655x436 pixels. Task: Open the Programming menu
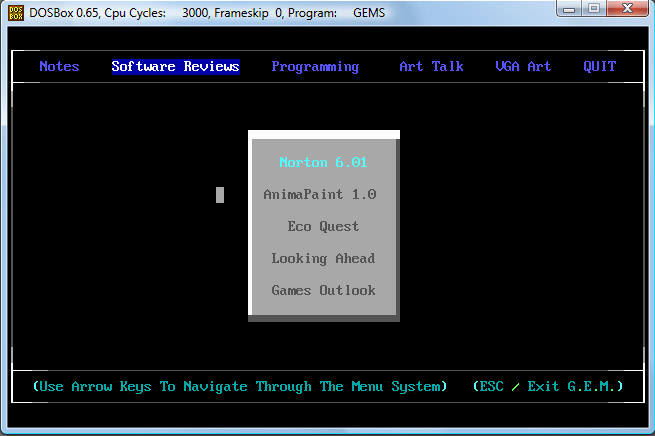pos(315,67)
